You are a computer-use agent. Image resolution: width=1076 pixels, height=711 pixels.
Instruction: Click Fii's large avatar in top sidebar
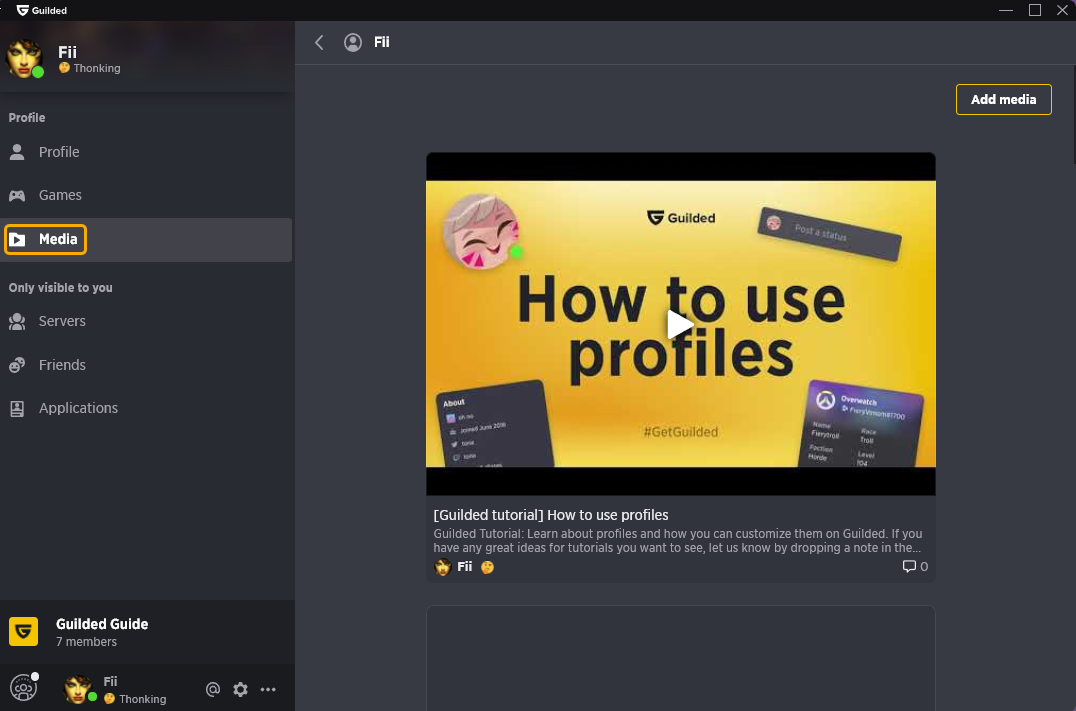click(24, 58)
